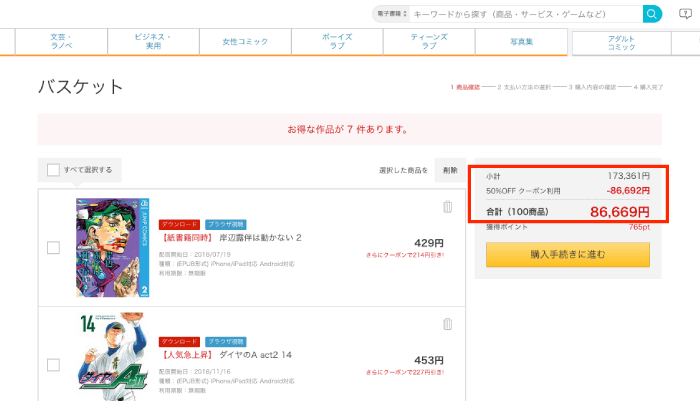Click the ダイヤのA act2 14 cover thumbnail

(x=111, y=357)
